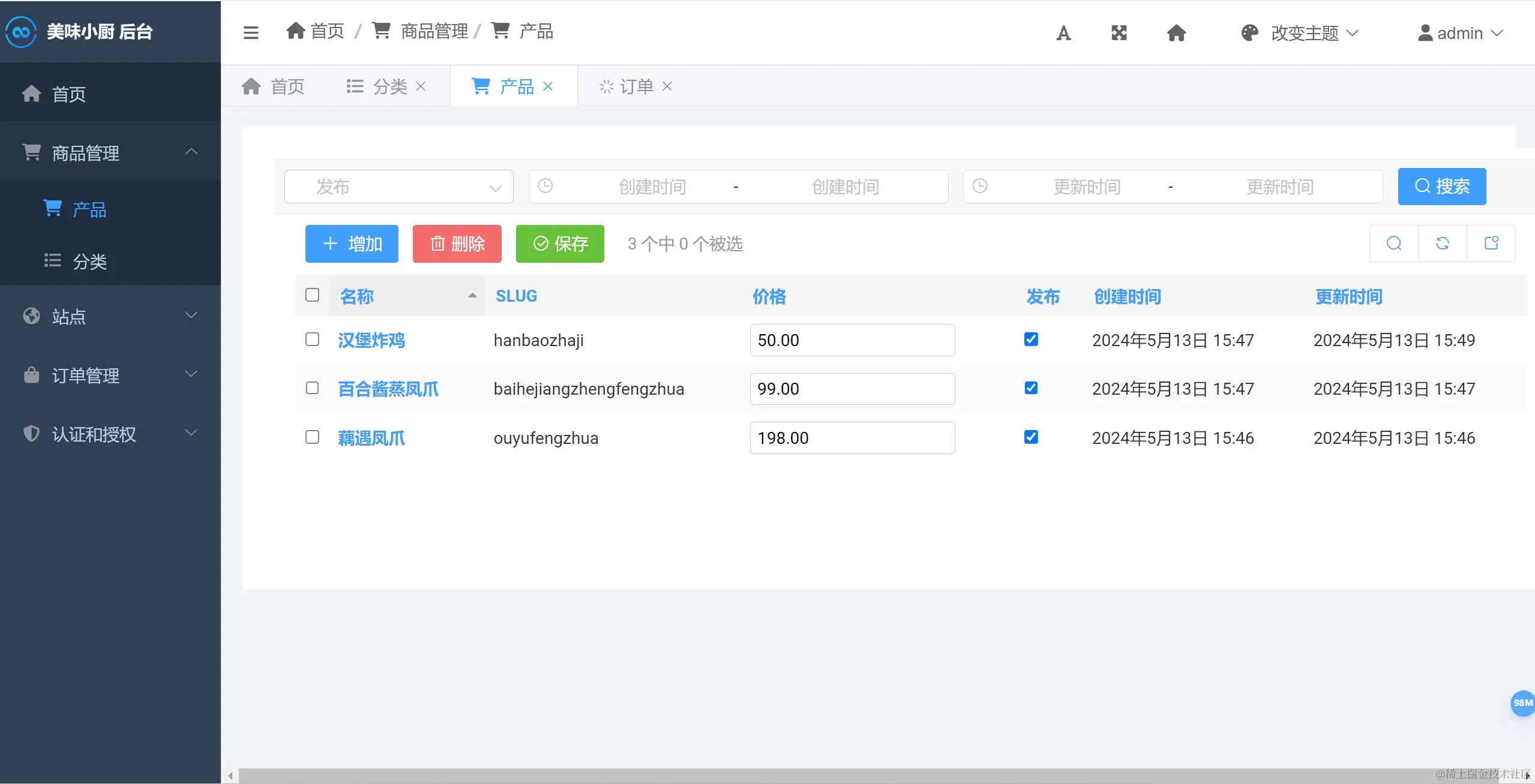
Task: Click the font size A icon
Action: tap(1063, 33)
